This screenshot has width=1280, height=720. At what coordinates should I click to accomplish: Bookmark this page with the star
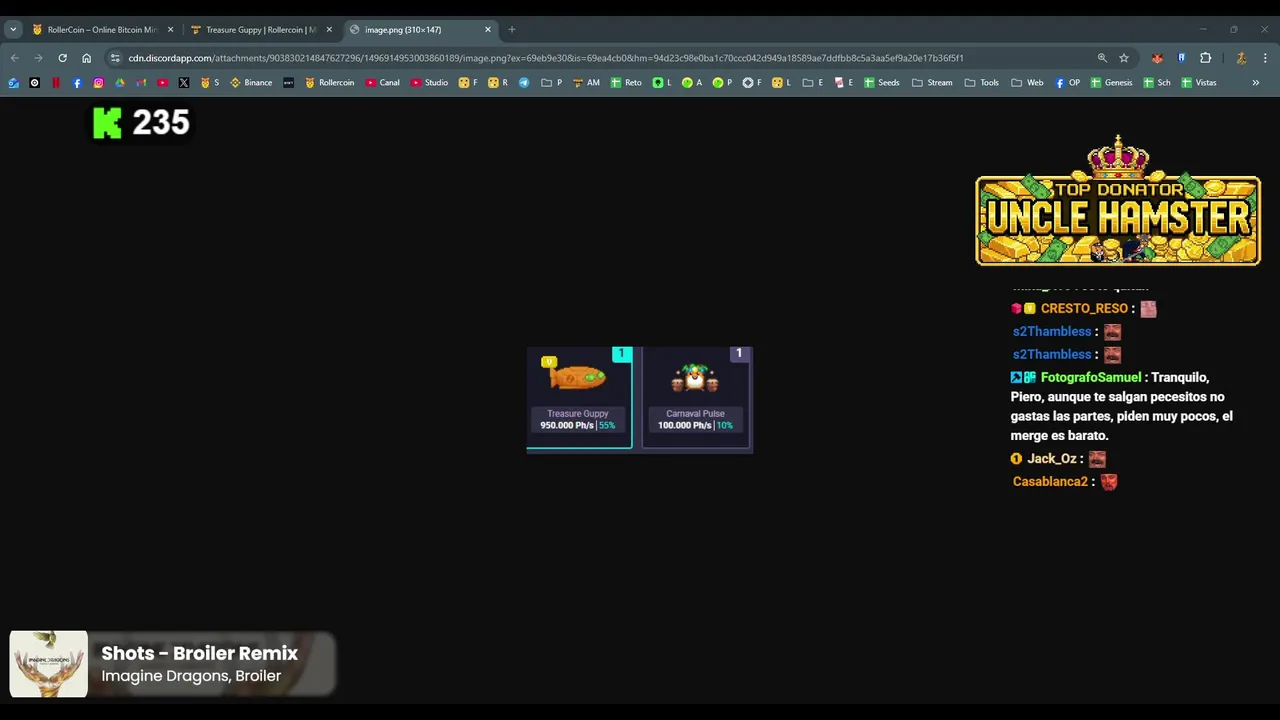click(1124, 58)
